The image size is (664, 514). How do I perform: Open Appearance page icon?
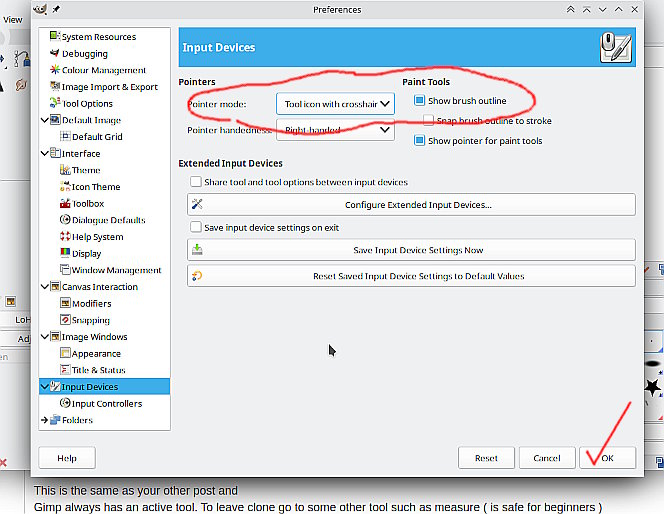tap(65, 353)
